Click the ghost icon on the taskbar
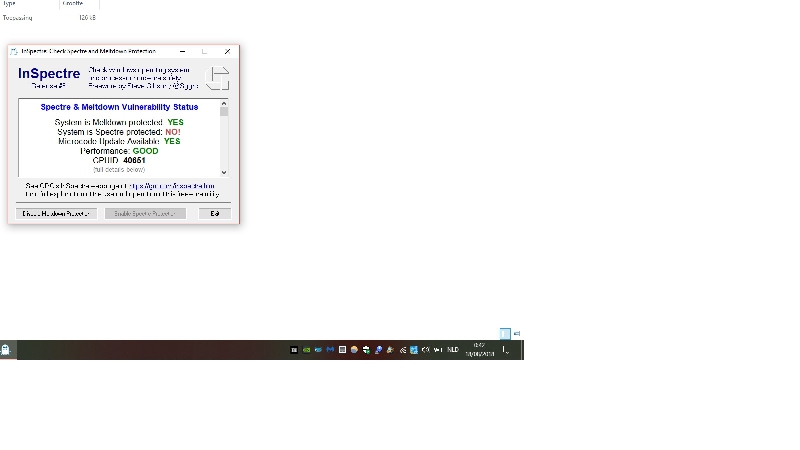 tap(6, 350)
